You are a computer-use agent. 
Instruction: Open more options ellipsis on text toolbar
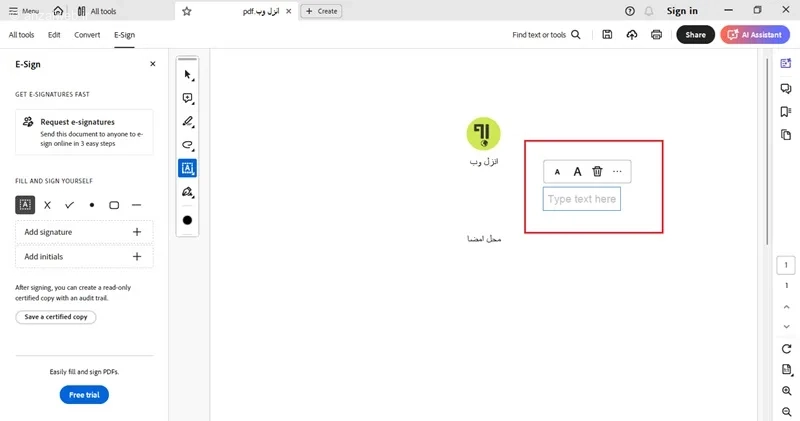click(617, 171)
